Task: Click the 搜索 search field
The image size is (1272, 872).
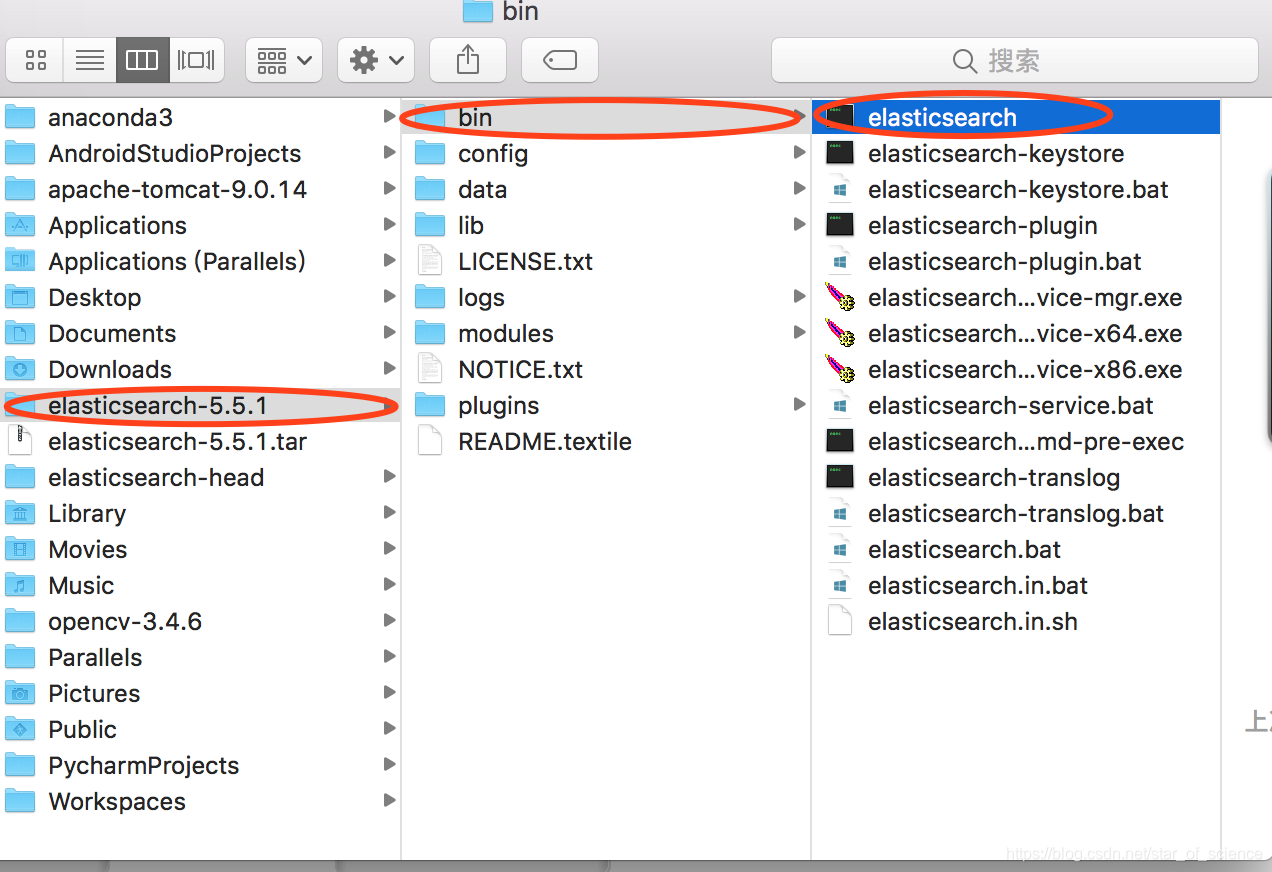Action: pos(1015,61)
